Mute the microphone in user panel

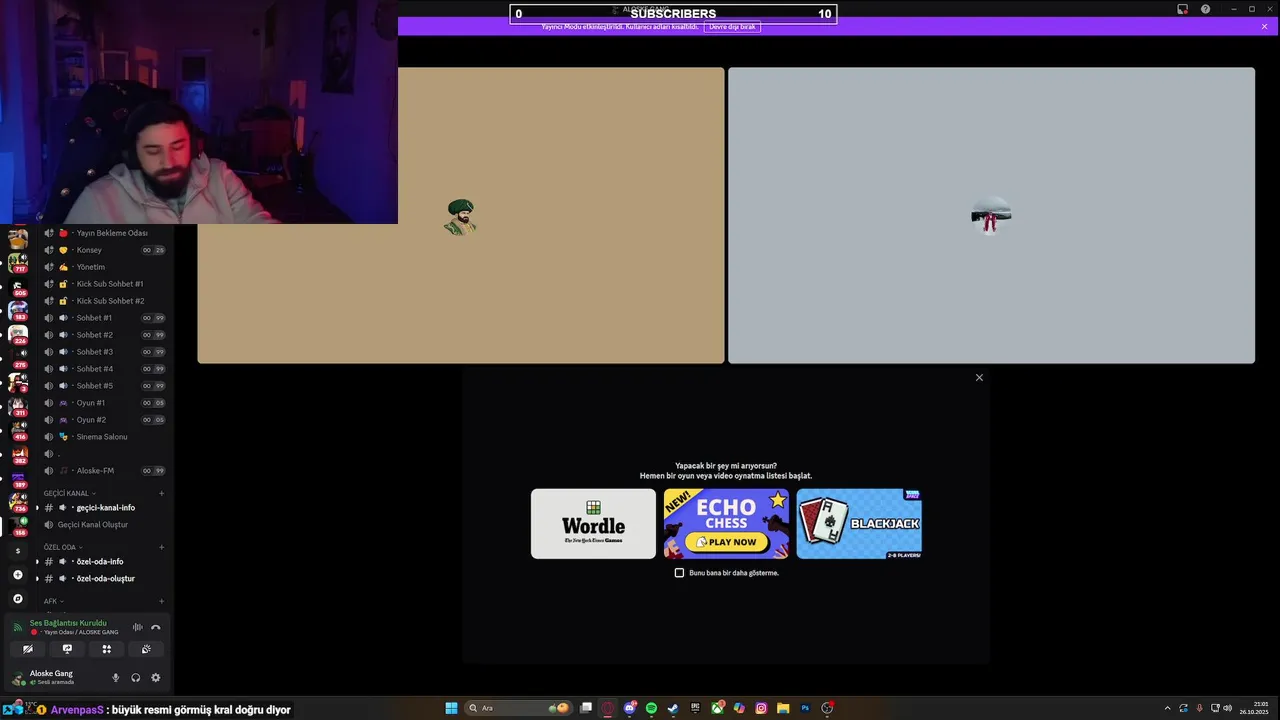pyautogui.click(x=115, y=678)
